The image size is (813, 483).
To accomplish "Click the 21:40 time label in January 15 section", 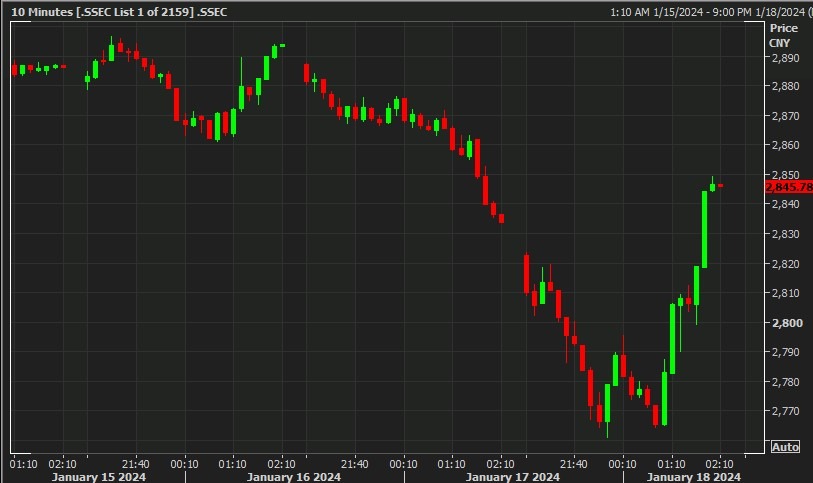I will coord(136,464).
